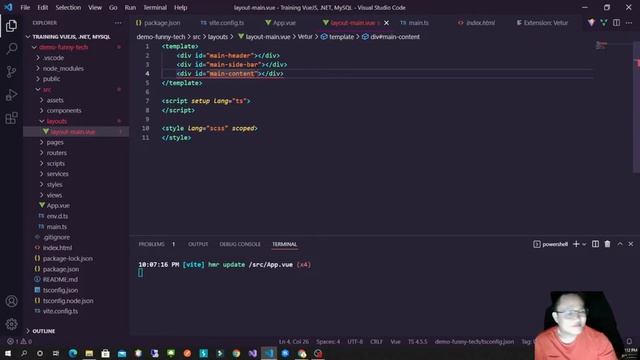Open the File menu
640x360 pixels.
(25, 7)
